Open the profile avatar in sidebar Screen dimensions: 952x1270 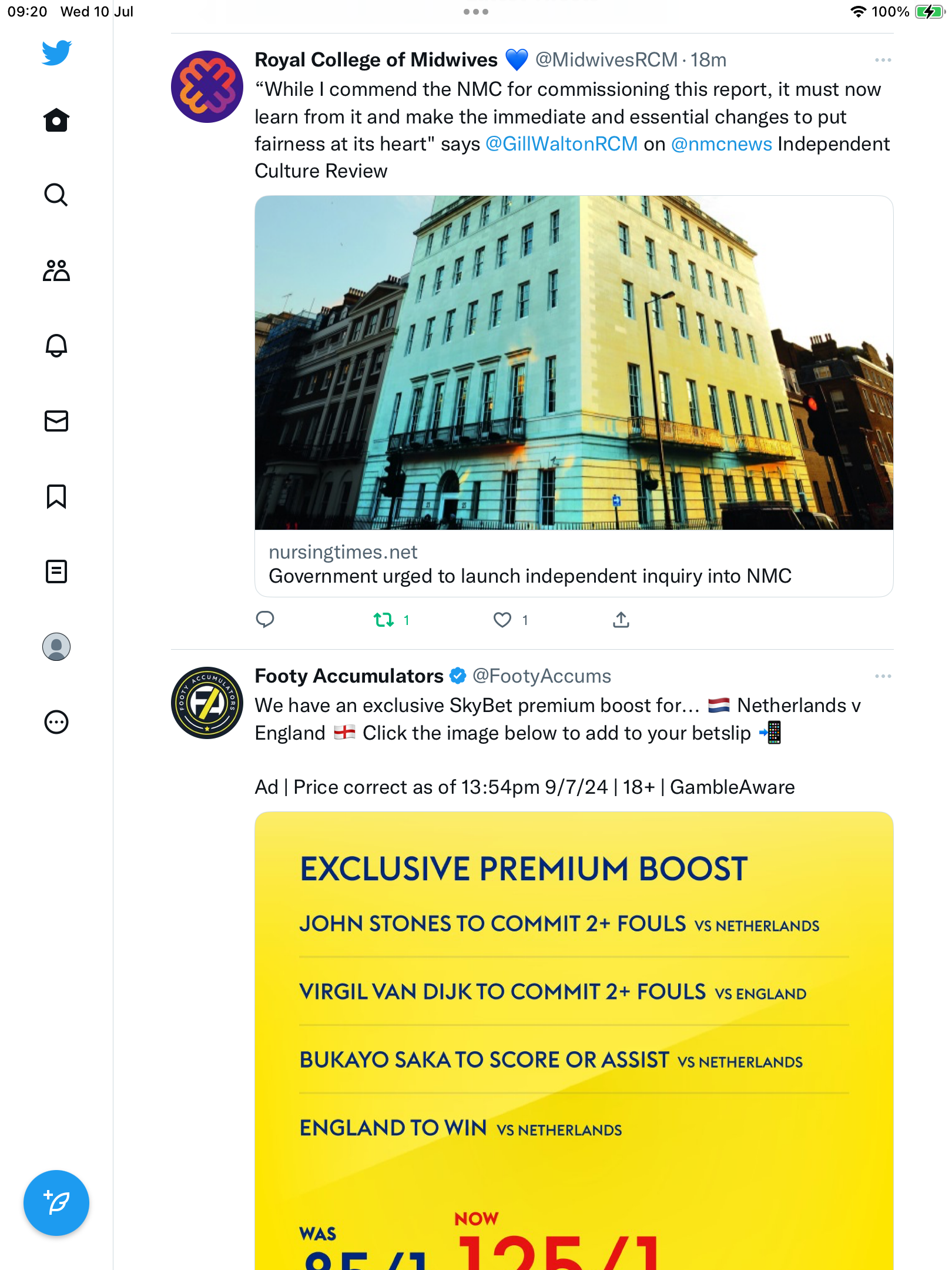click(56, 647)
